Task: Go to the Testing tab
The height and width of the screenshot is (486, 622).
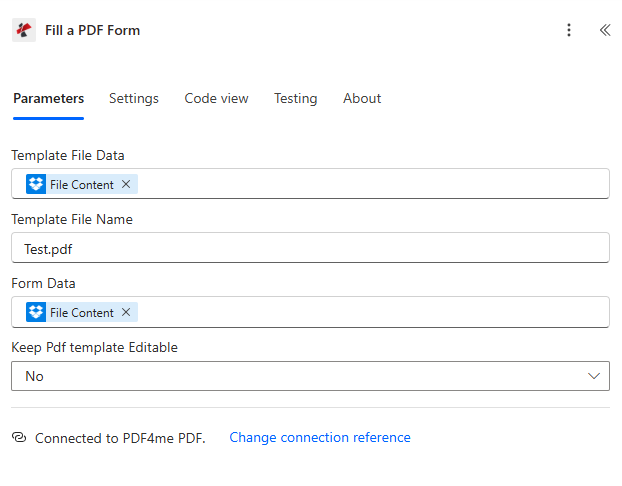Action: (x=296, y=98)
